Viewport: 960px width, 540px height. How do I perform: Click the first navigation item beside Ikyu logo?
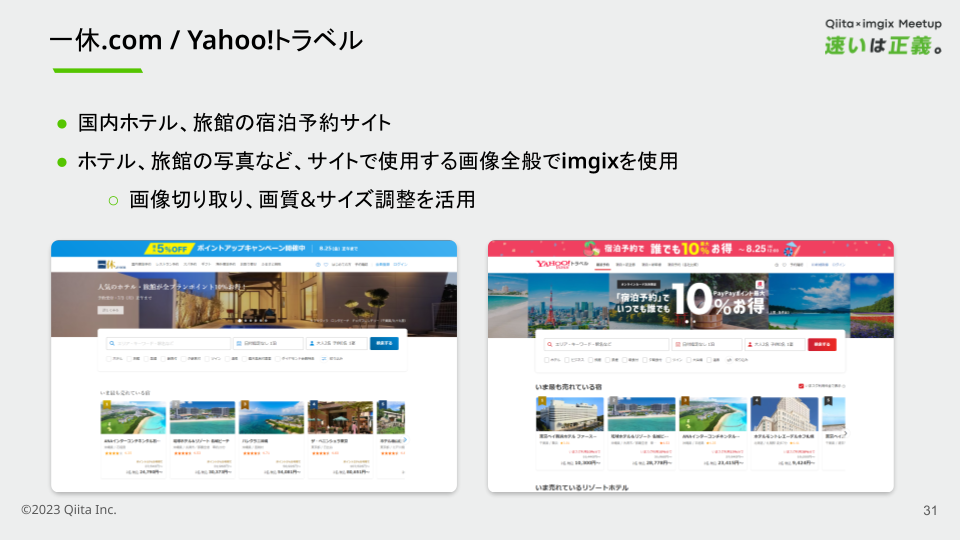pyautogui.click(x=140, y=265)
